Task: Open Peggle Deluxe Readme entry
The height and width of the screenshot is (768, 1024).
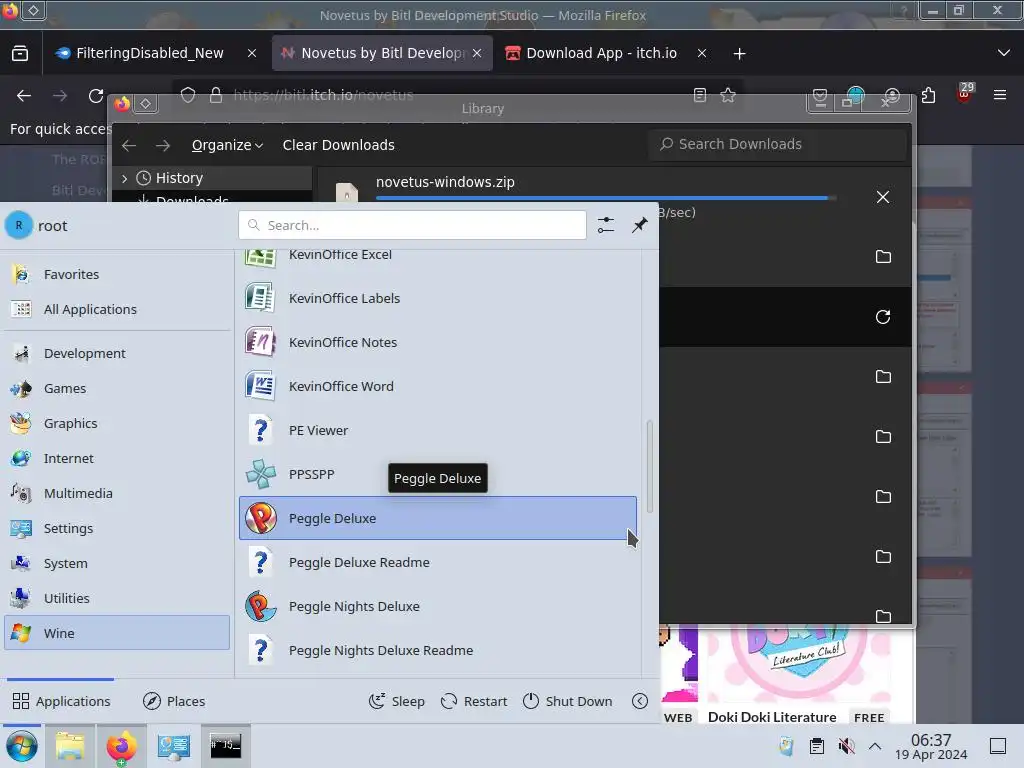Action: (438, 562)
